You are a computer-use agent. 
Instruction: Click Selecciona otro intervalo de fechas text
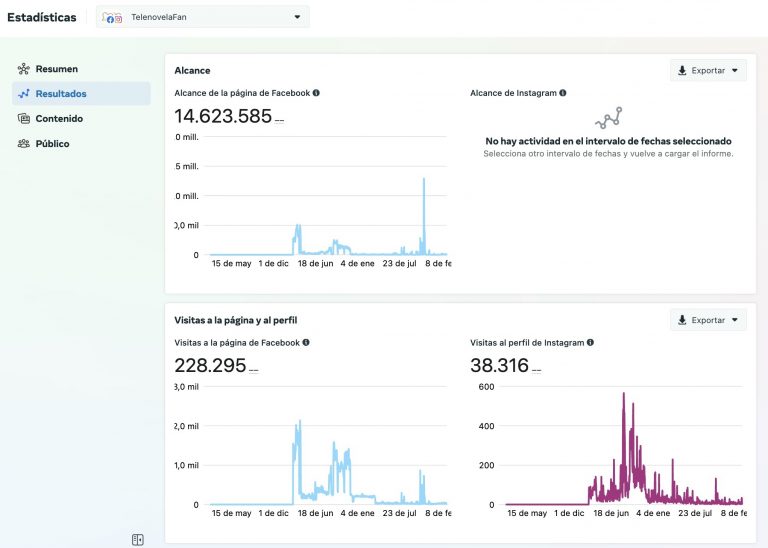(608, 154)
